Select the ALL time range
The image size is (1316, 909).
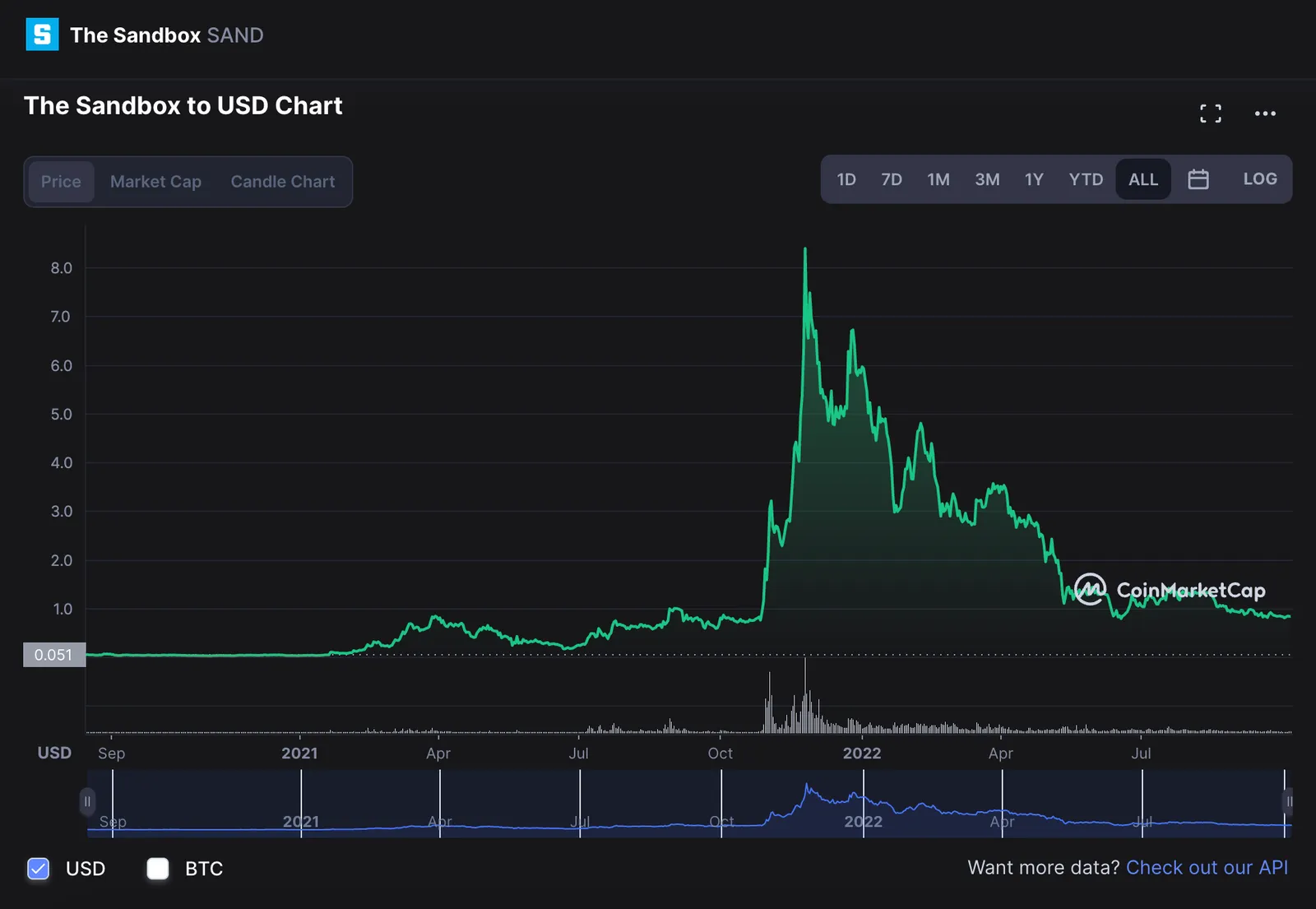1143,179
